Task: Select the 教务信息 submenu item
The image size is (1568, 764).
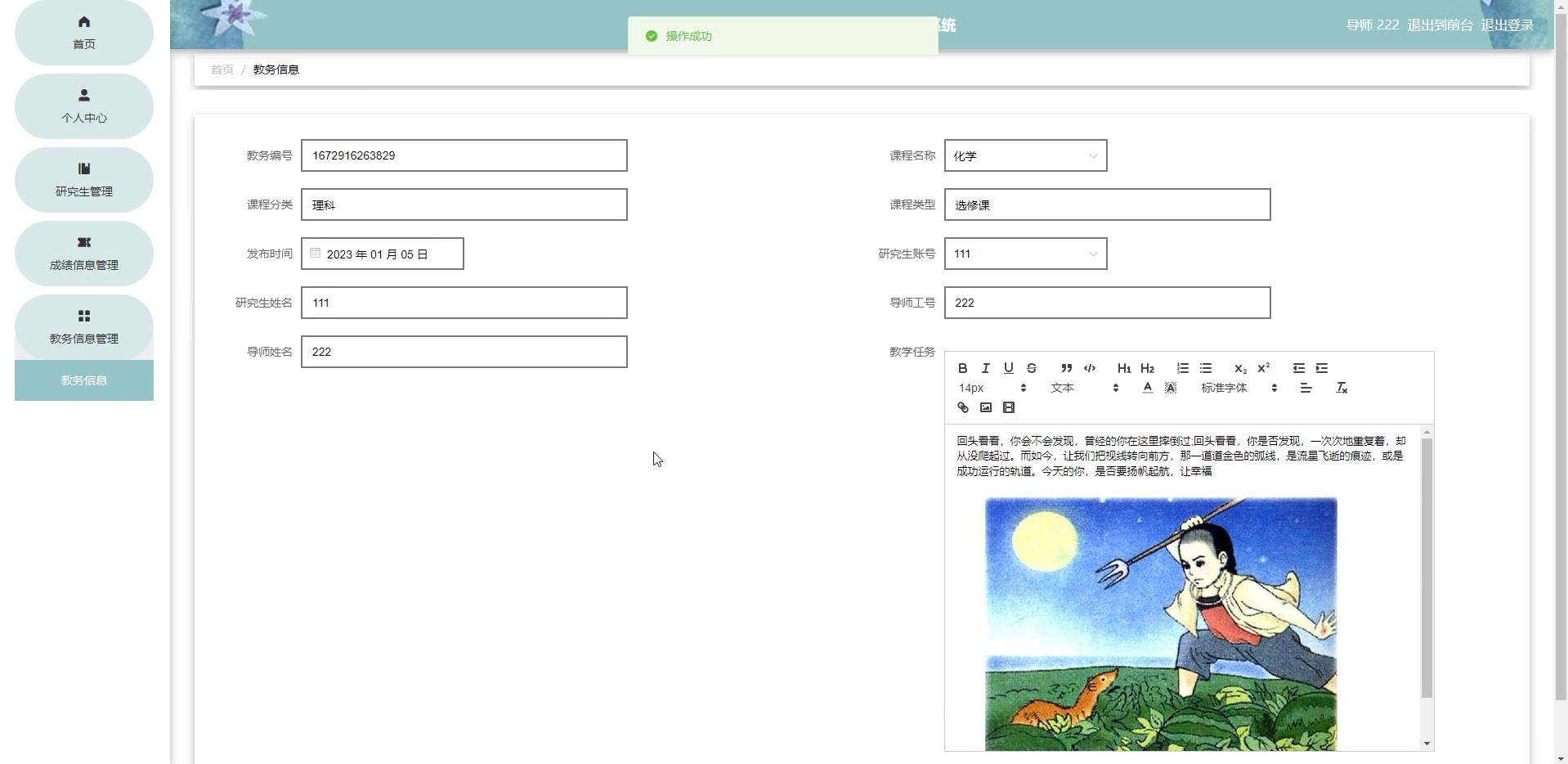Action: [84, 380]
